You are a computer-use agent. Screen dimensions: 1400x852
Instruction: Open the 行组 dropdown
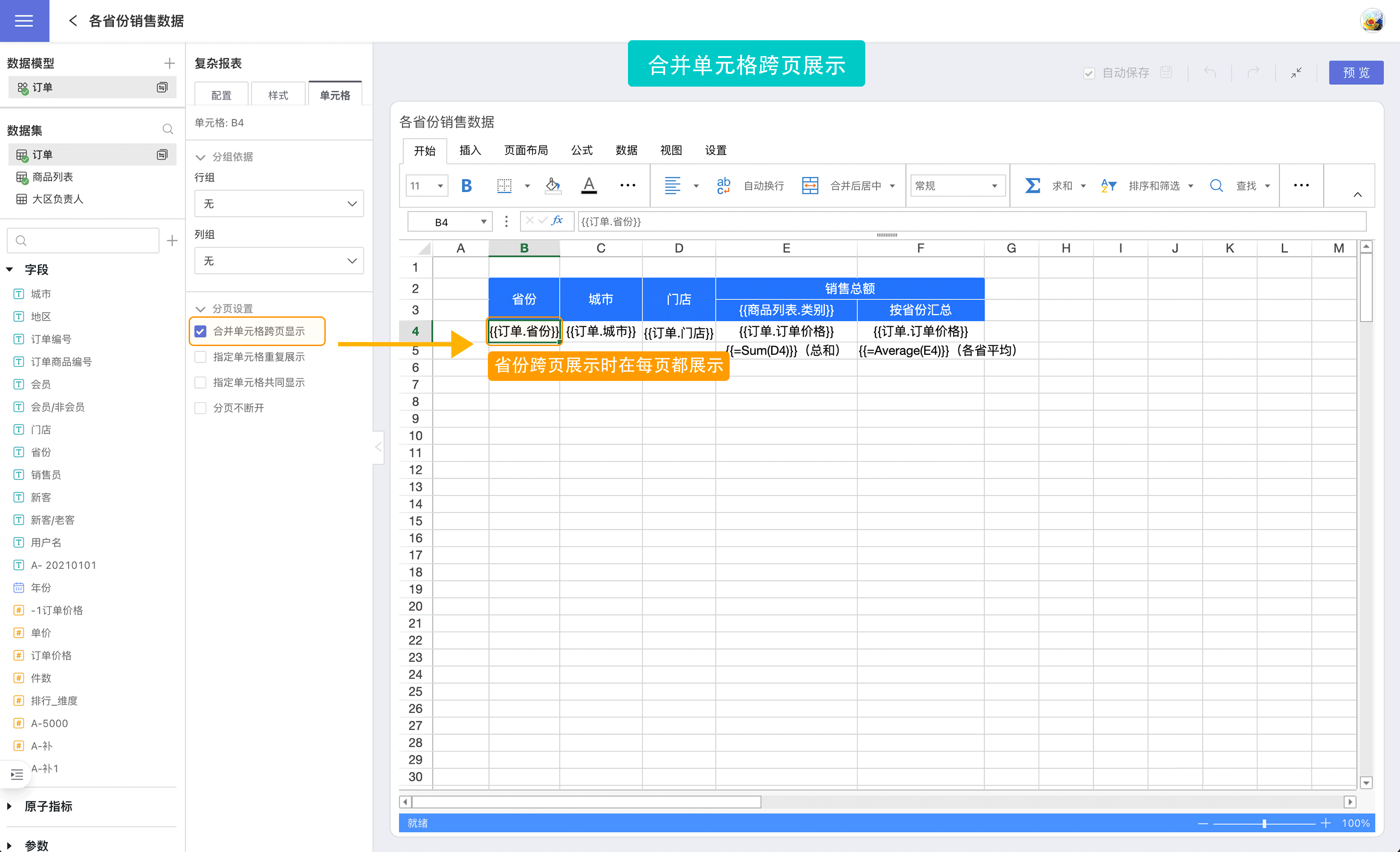click(x=278, y=204)
